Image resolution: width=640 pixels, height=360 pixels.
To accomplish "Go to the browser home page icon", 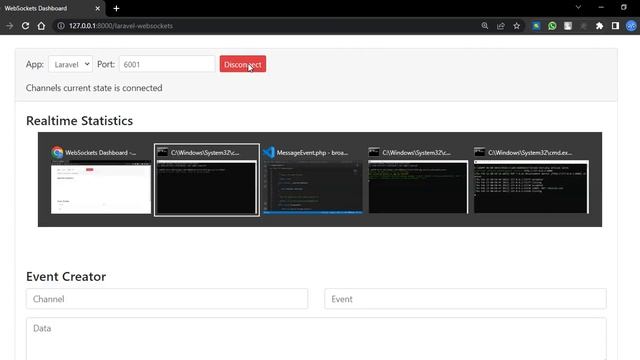I will [x=41, y=26].
